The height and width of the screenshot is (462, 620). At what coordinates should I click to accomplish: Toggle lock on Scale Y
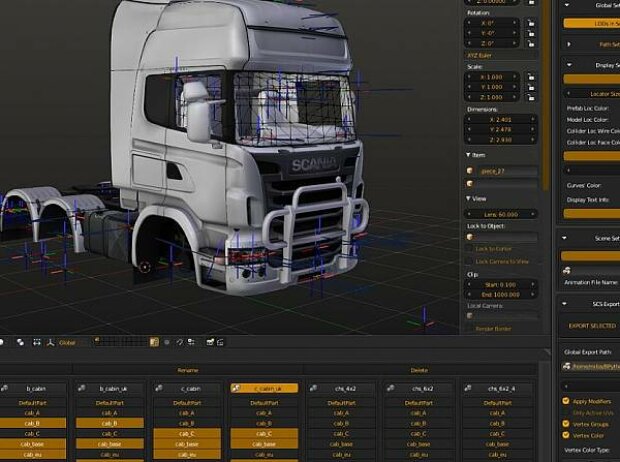pos(531,87)
